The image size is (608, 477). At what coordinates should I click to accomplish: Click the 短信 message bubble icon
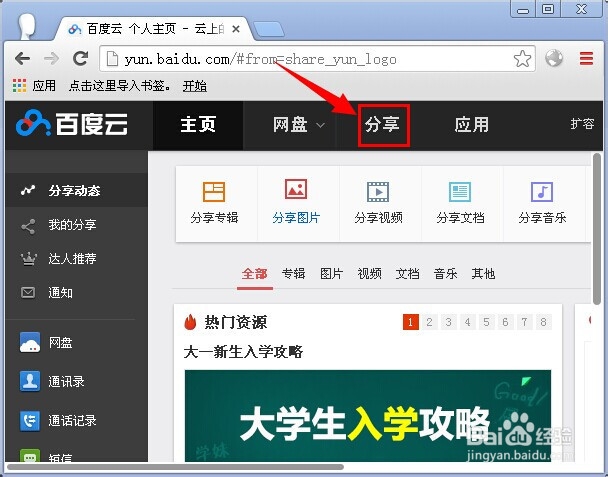tap(30, 456)
